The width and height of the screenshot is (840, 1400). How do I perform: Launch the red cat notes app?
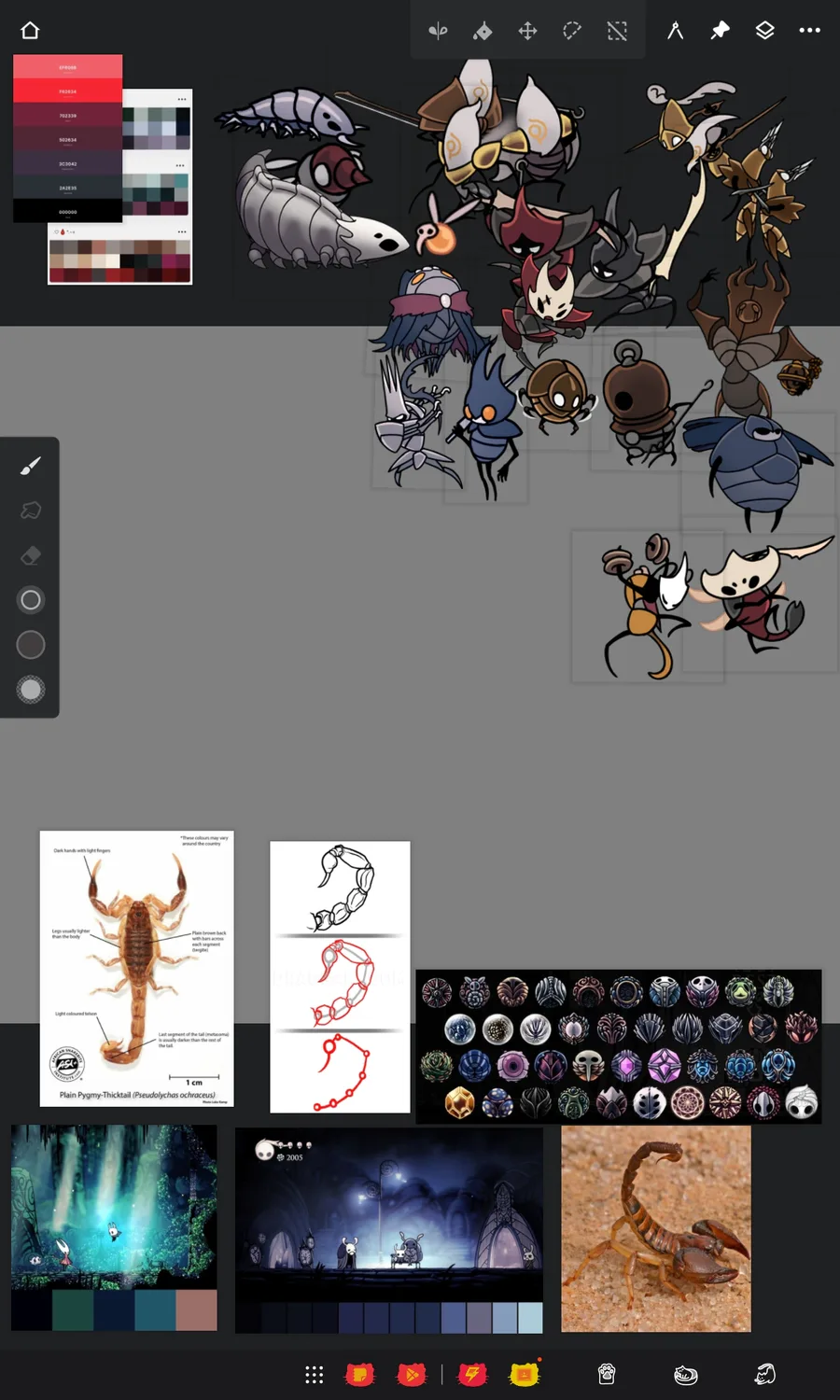tap(359, 1374)
